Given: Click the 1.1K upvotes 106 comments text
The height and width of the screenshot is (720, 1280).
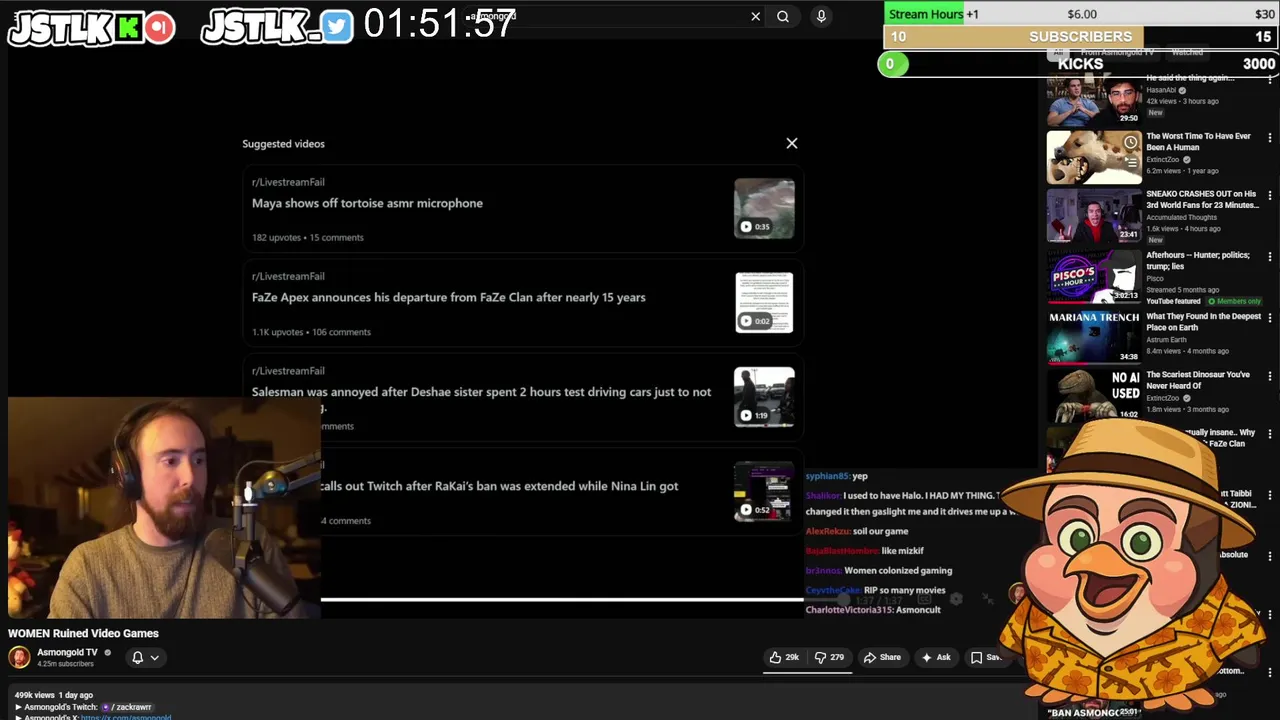Looking at the screenshot, I should click(311, 332).
